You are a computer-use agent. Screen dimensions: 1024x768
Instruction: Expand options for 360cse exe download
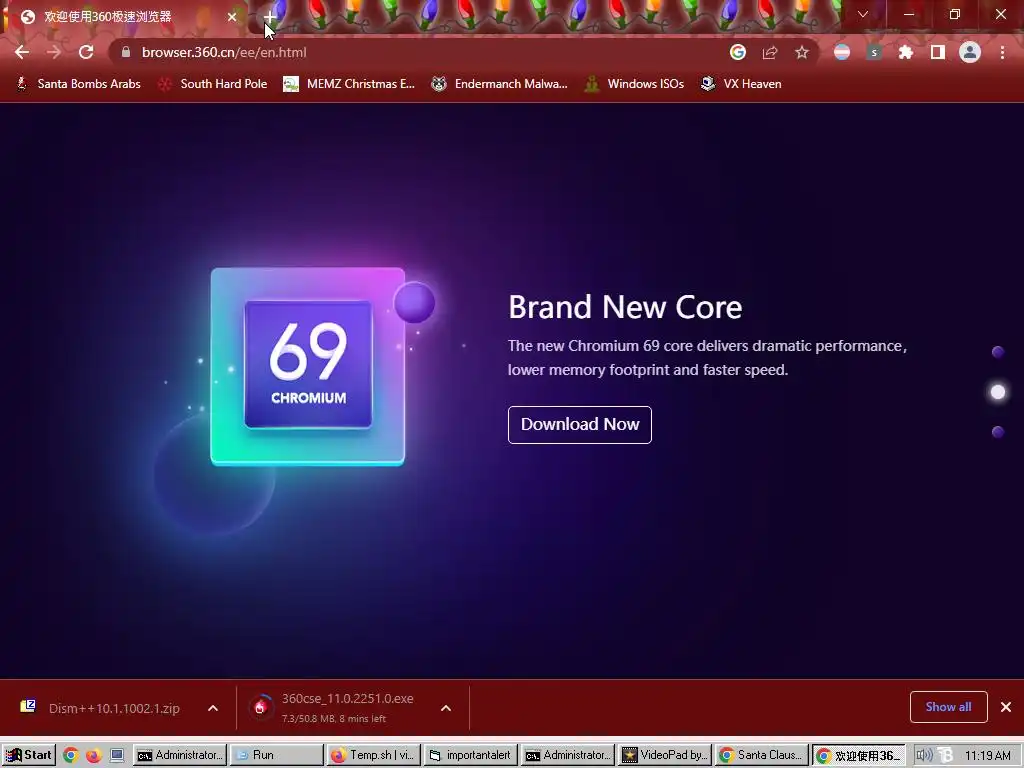click(446, 708)
